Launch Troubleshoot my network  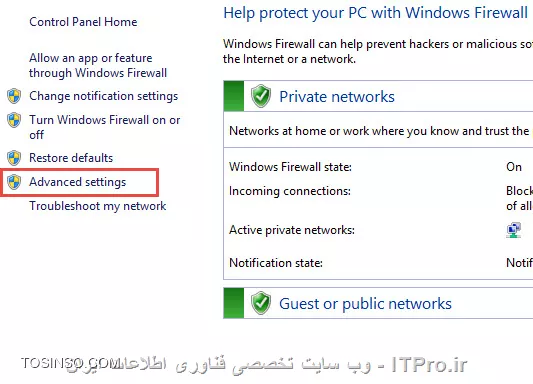[98, 206]
